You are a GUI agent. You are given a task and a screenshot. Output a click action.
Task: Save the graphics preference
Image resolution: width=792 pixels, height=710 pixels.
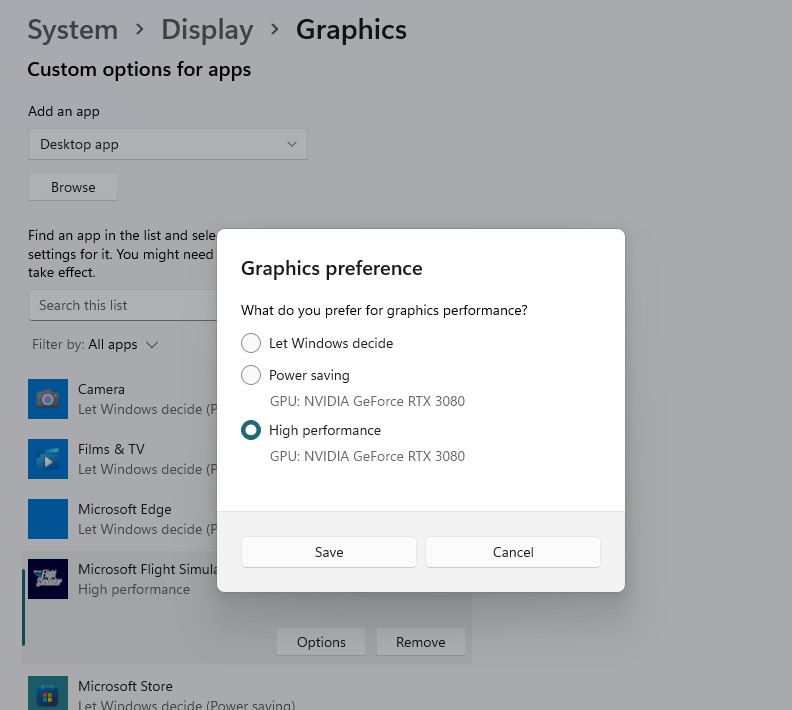pyautogui.click(x=329, y=552)
